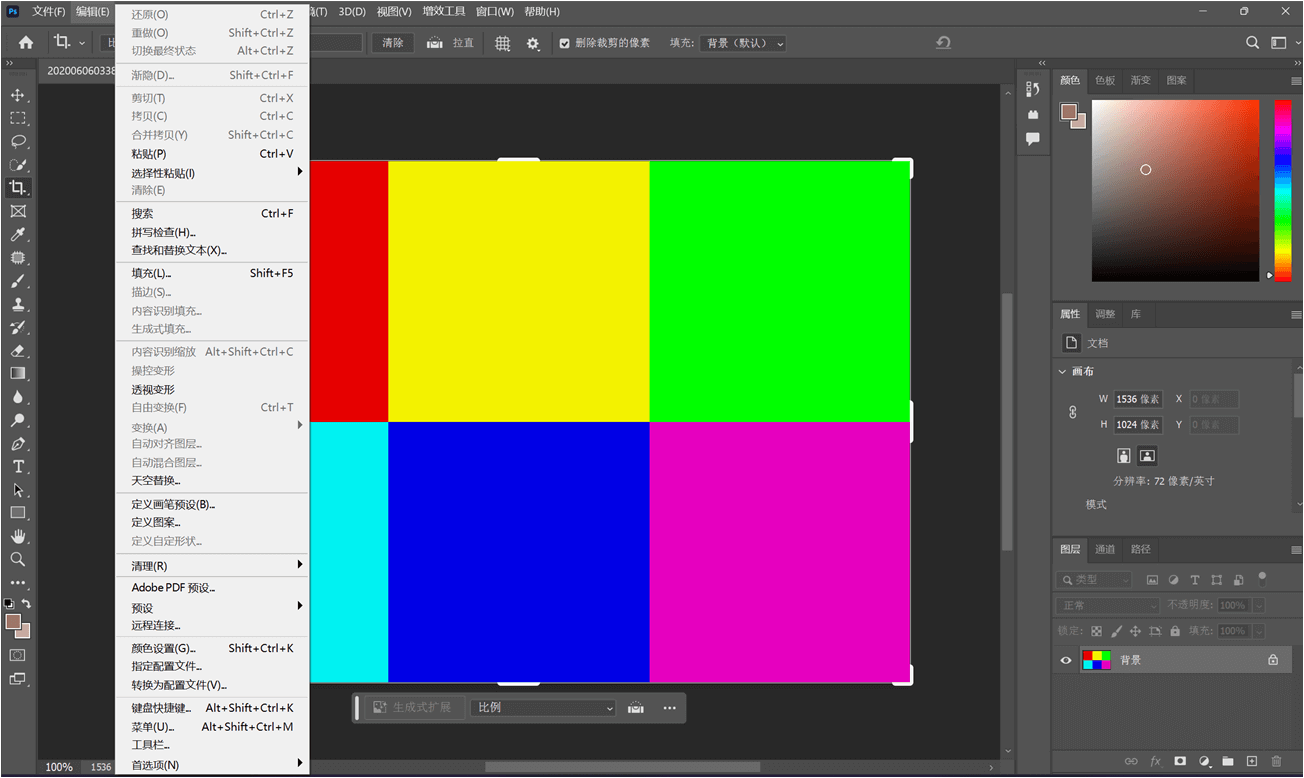Screen dimensions: 1304x778
Task: Click the foreground color swatch in the toolbar
Action: point(13,622)
